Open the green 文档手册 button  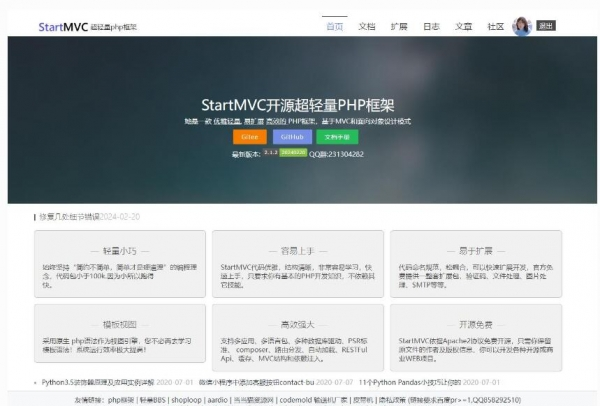(337, 137)
